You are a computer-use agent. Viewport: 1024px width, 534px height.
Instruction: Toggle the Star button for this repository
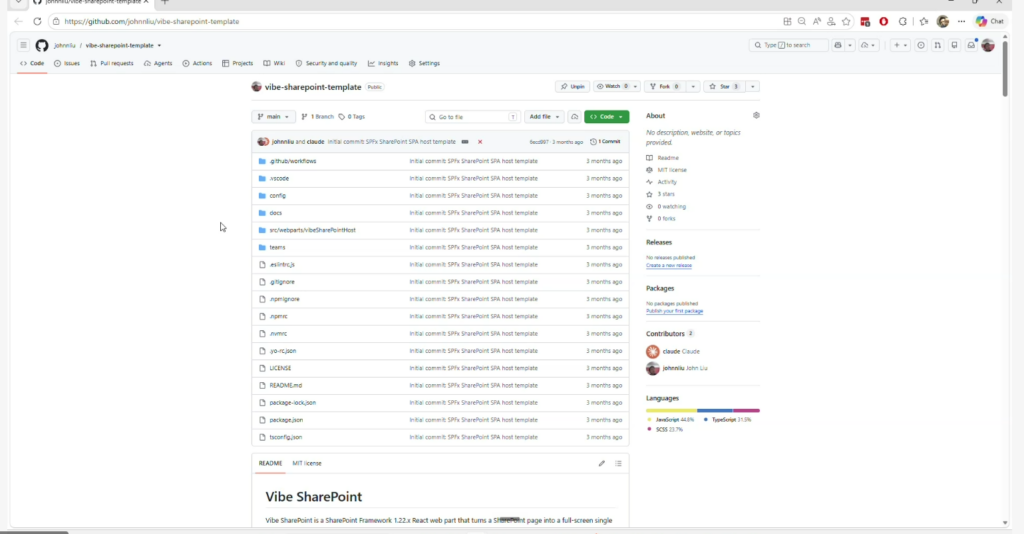[x=724, y=86]
